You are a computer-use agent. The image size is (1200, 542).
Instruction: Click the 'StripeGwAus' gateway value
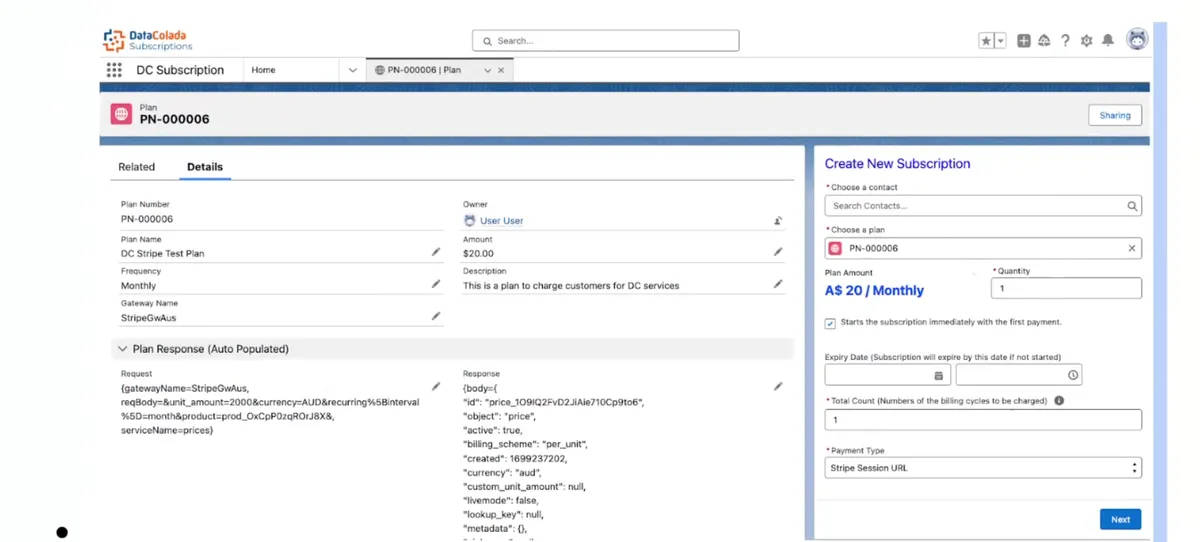tap(148, 318)
